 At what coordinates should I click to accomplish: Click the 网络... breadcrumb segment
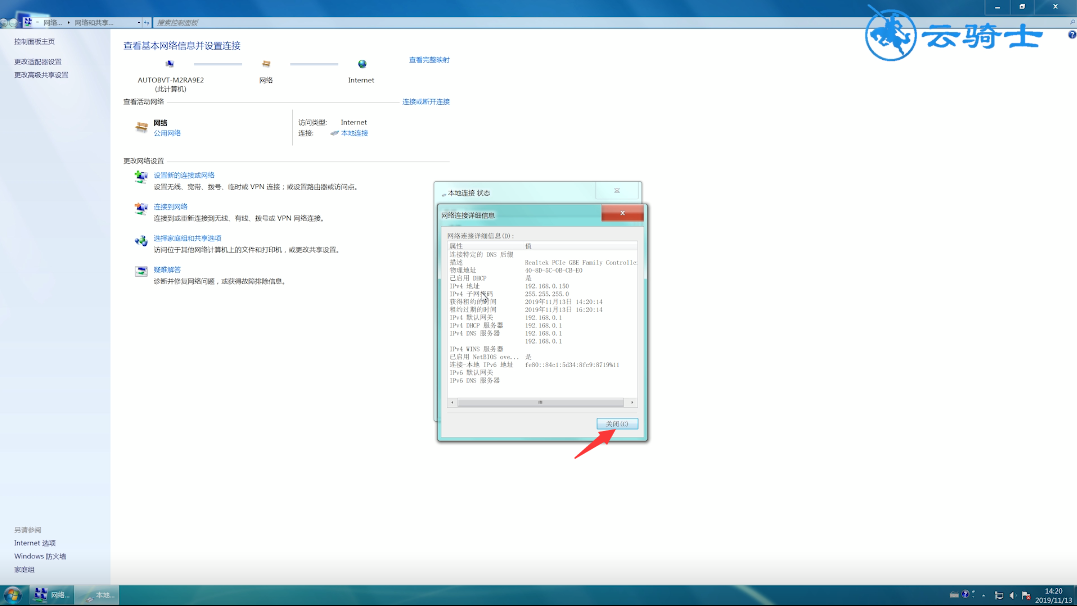[x=53, y=23]
